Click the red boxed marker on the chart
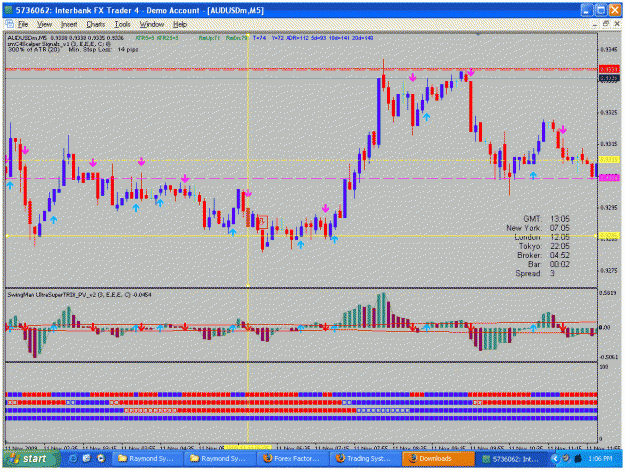Image resolution: width=625 pixels, height=470 pixels. point(262,221)
